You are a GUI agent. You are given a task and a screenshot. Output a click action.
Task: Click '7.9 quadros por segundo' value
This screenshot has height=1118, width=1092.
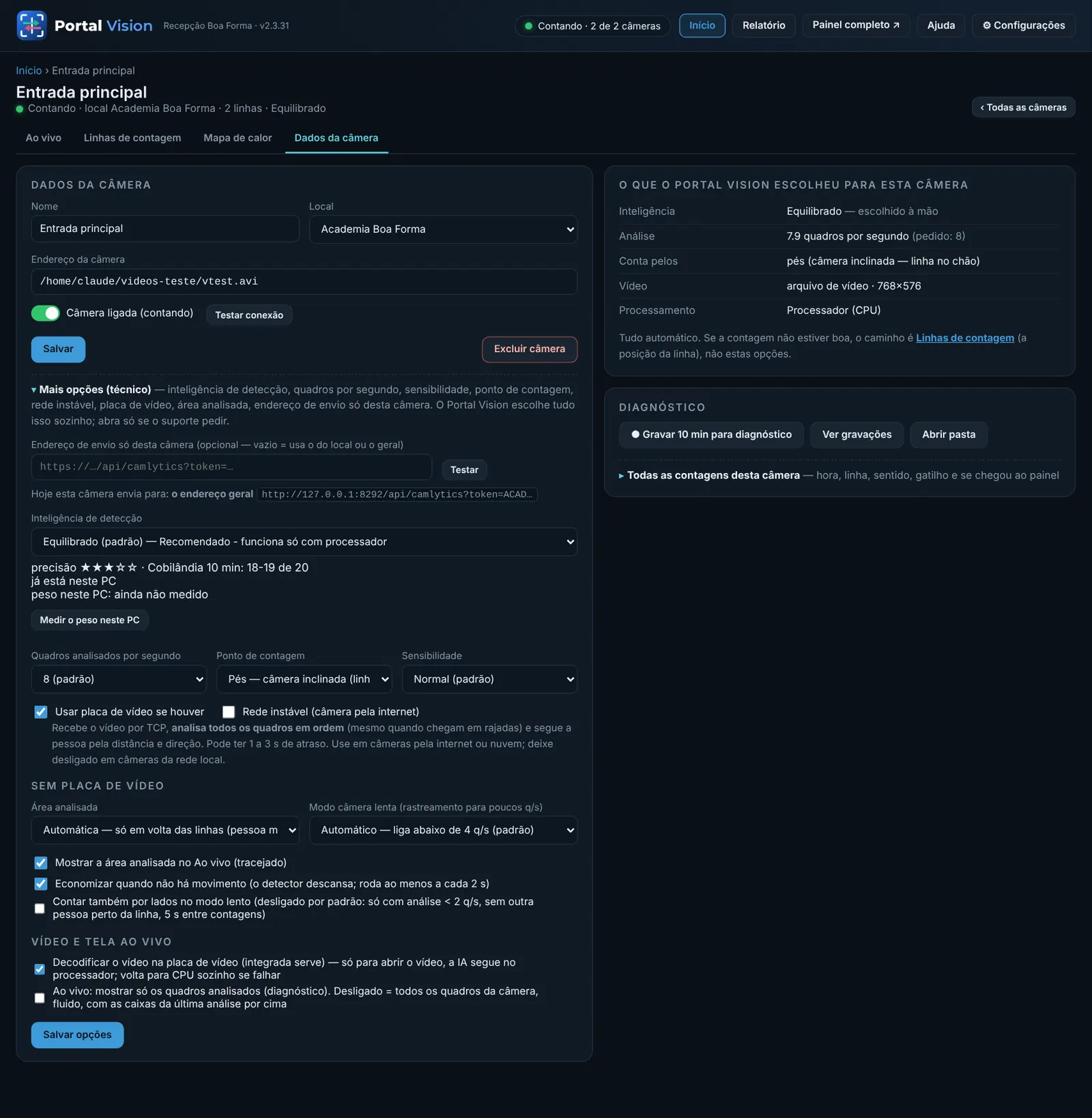pos(847,236)
